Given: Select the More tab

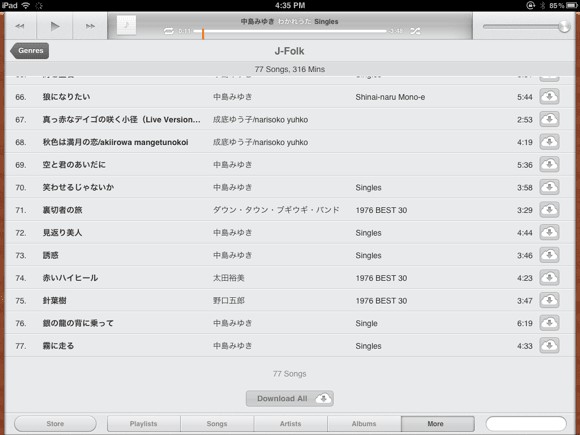Looking at the screenshot, I should [438, 424].
